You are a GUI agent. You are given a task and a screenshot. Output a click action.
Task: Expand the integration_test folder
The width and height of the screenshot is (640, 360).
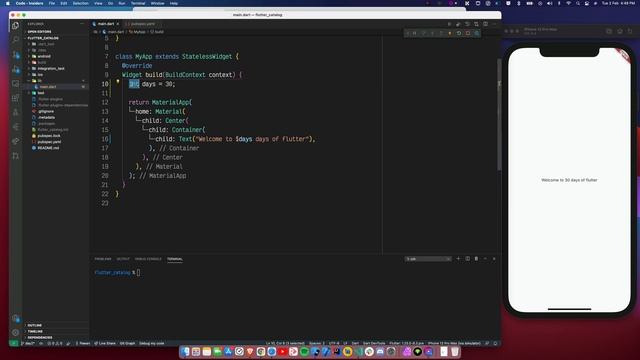click(x=51, y=69)
